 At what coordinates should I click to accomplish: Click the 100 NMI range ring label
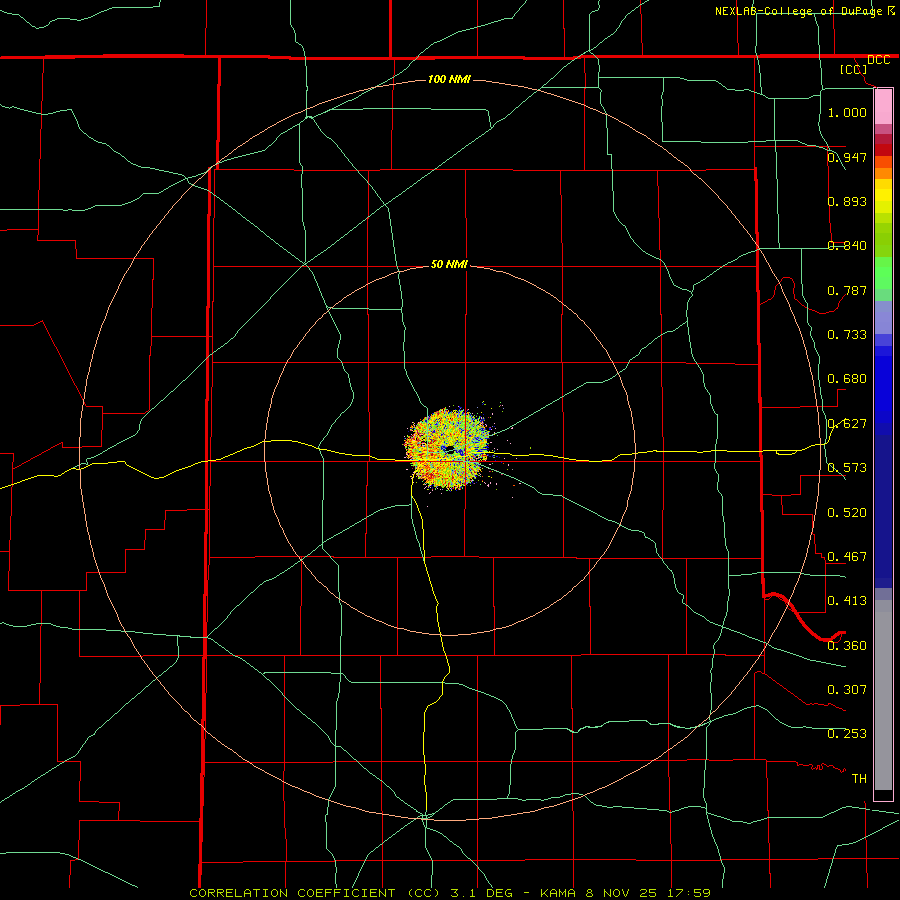[449, 79]
